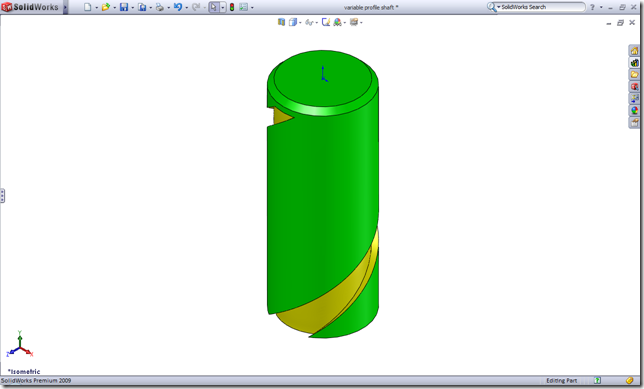
Task: Expand the Make Drawing dropdown arrow
Action: point(150,7)
